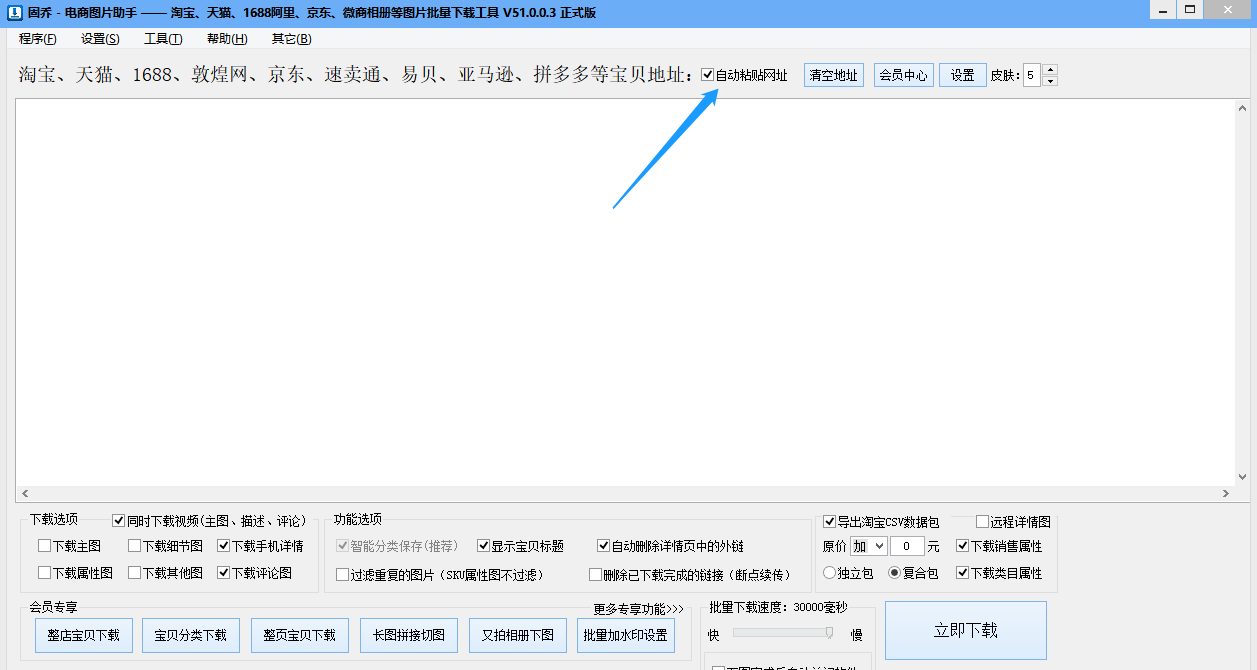Open the 原价 加 dropdown
This screenshot has height=670, width=1257.
[x=868, y=546]
